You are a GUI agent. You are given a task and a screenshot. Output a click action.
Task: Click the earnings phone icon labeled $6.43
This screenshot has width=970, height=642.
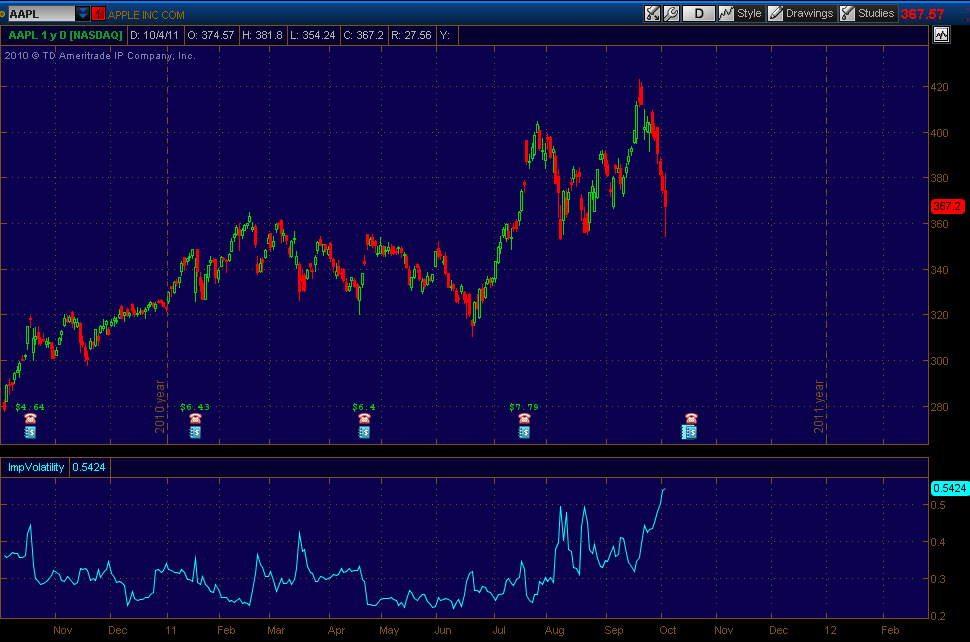click(194, 418)
